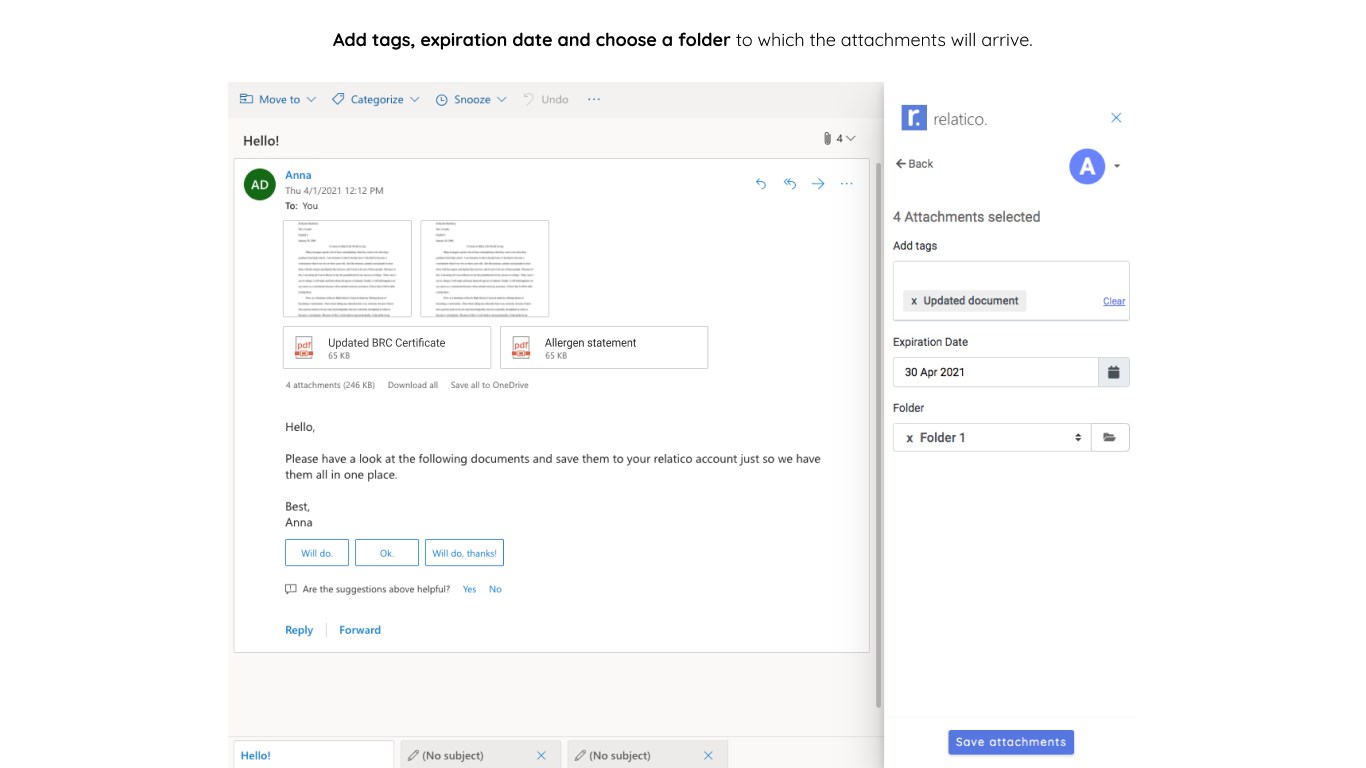Viewport: 1366px width, 768px height.
Task: Click the relatico logo icon
Action: [913, 118]
